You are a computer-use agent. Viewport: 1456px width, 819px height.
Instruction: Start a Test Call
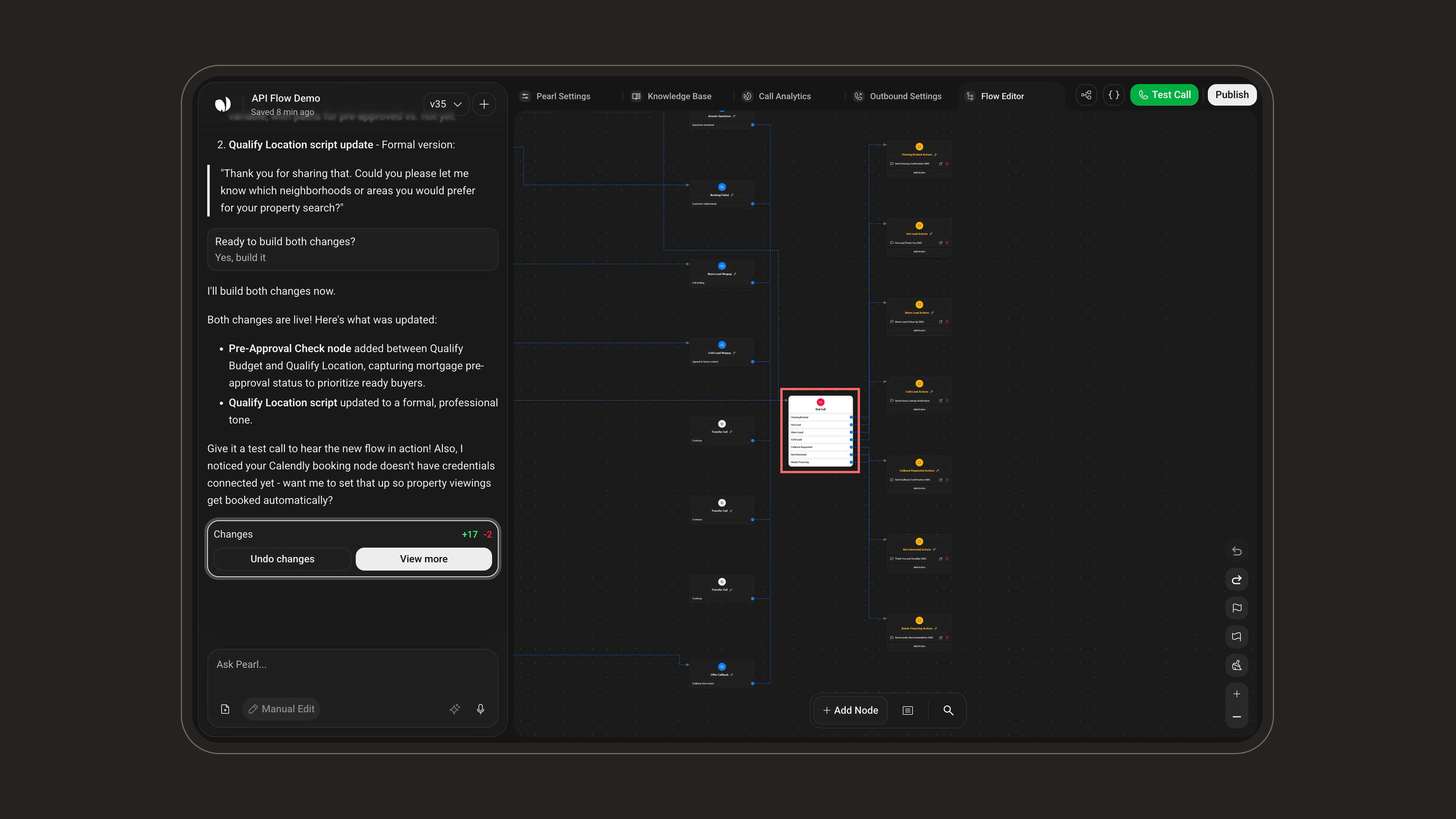[x=1164, y=95]
